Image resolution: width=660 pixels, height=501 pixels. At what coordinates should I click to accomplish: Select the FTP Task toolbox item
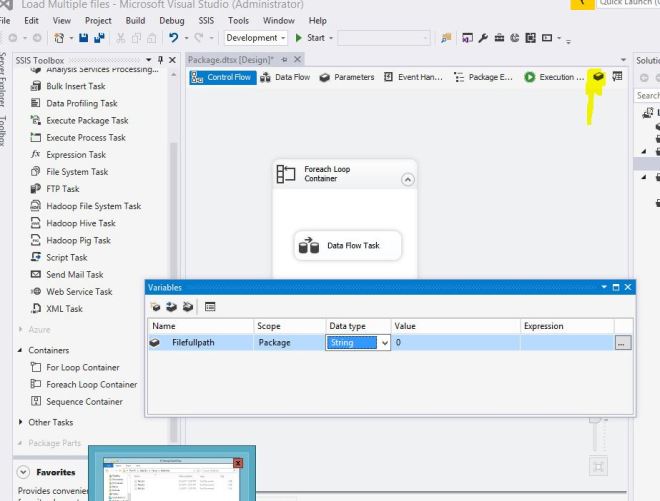(62, 189)
